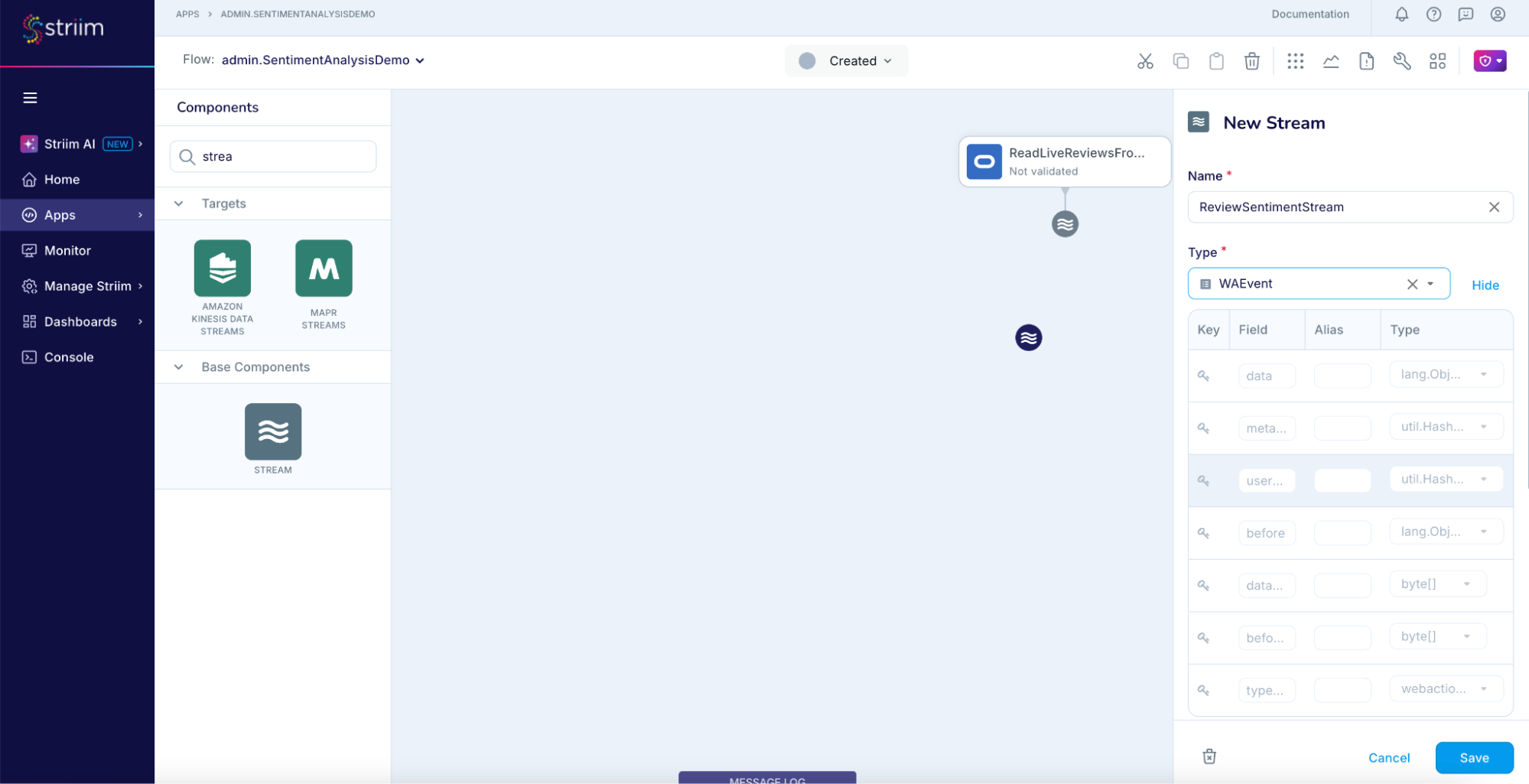
Task: Open the webactio... type dropdown
Action: (x=1446, y=688)
